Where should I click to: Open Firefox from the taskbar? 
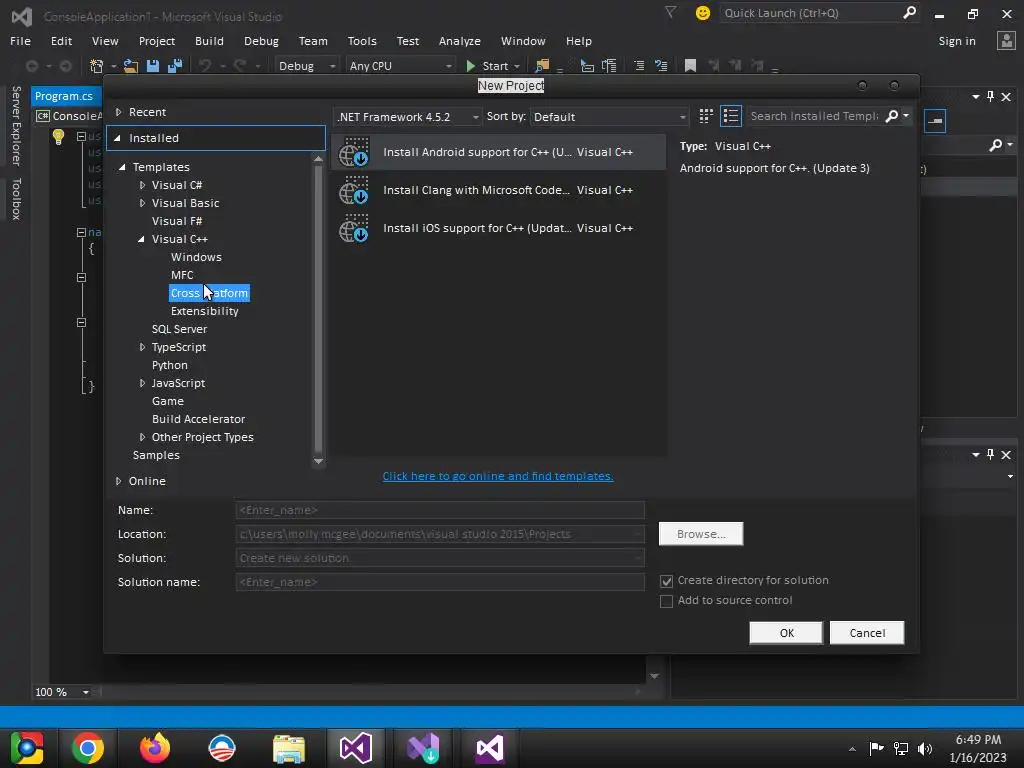(155, 748)
